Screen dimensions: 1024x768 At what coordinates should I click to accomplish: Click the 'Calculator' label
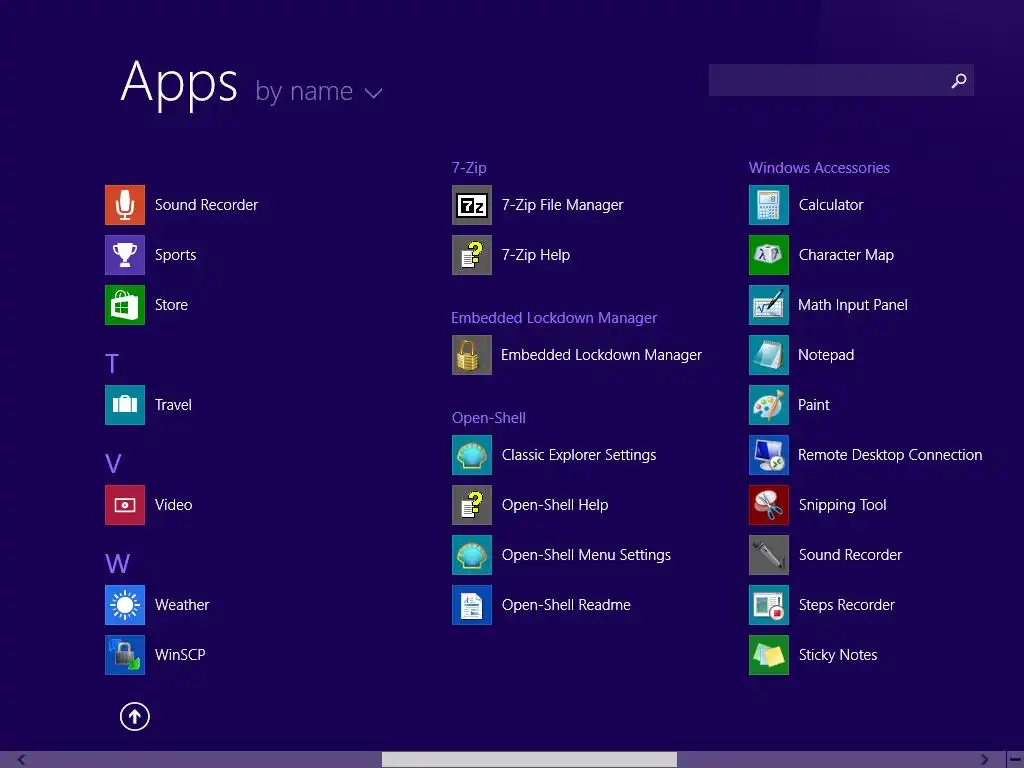click(x=831, y=205)
